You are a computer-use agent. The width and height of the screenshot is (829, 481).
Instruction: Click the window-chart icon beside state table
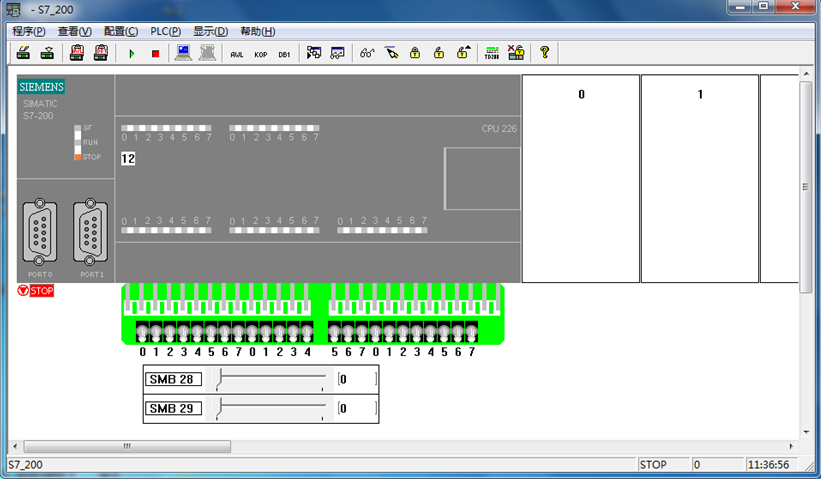tap(337, 53)
